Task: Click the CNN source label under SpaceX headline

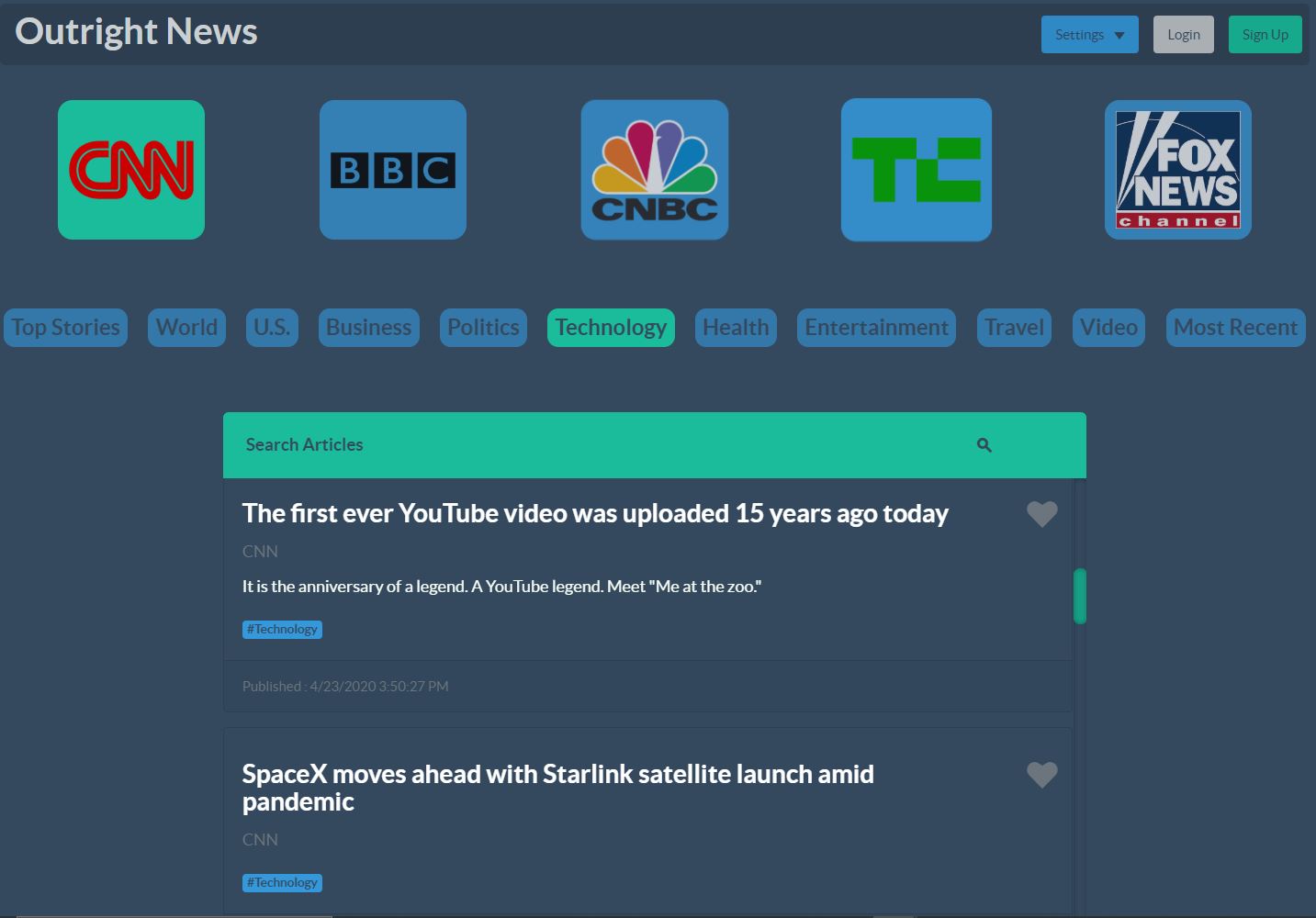Action: pos(260,840)
